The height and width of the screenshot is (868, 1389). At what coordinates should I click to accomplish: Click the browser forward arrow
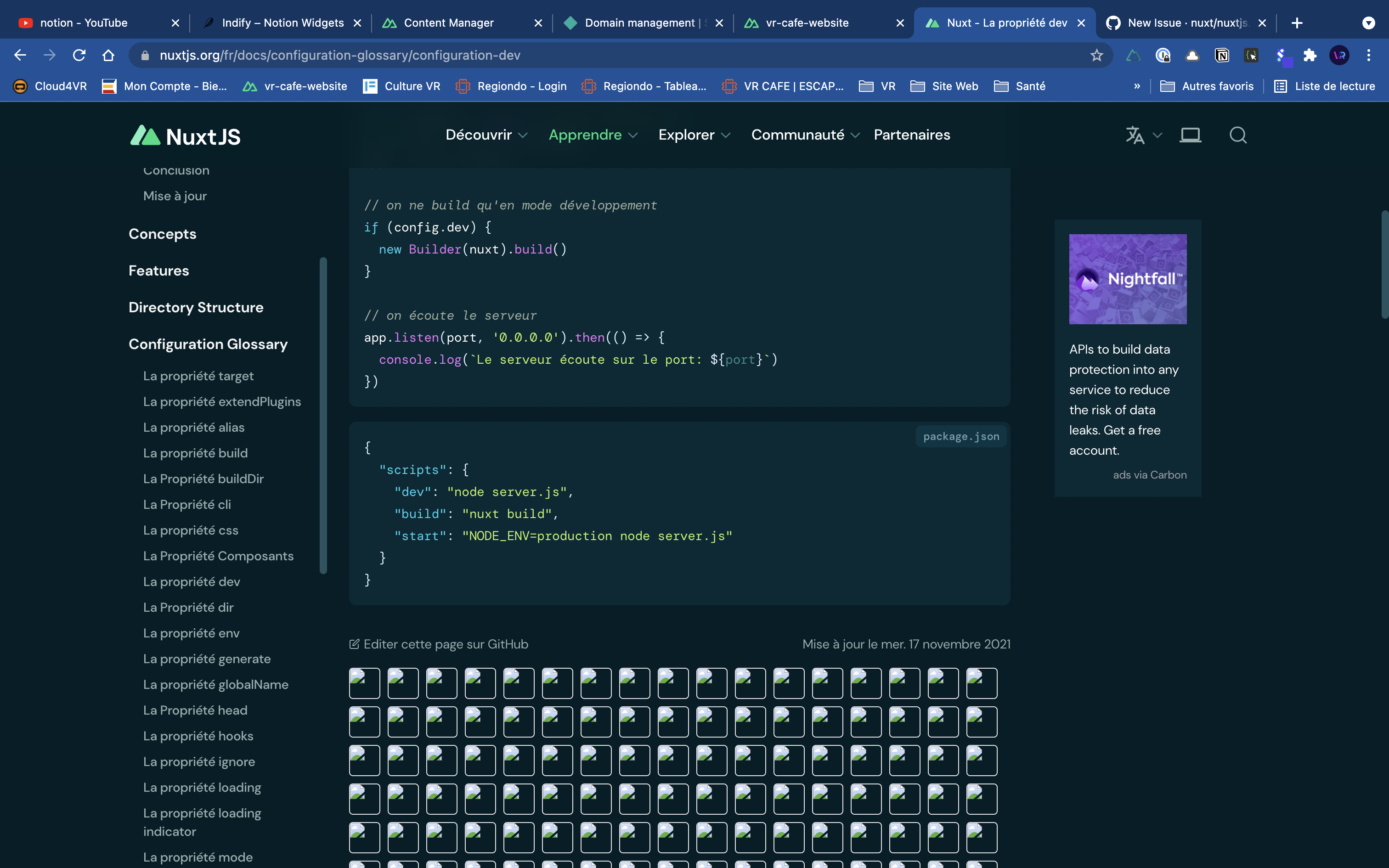(49, 55)
